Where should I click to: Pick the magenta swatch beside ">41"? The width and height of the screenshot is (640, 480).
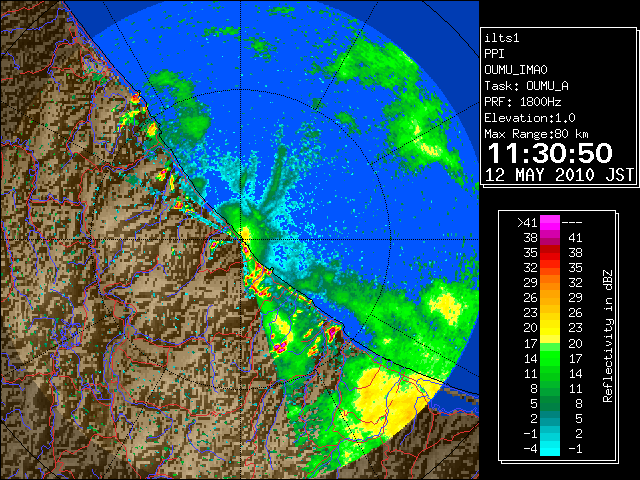pos(550,222)
